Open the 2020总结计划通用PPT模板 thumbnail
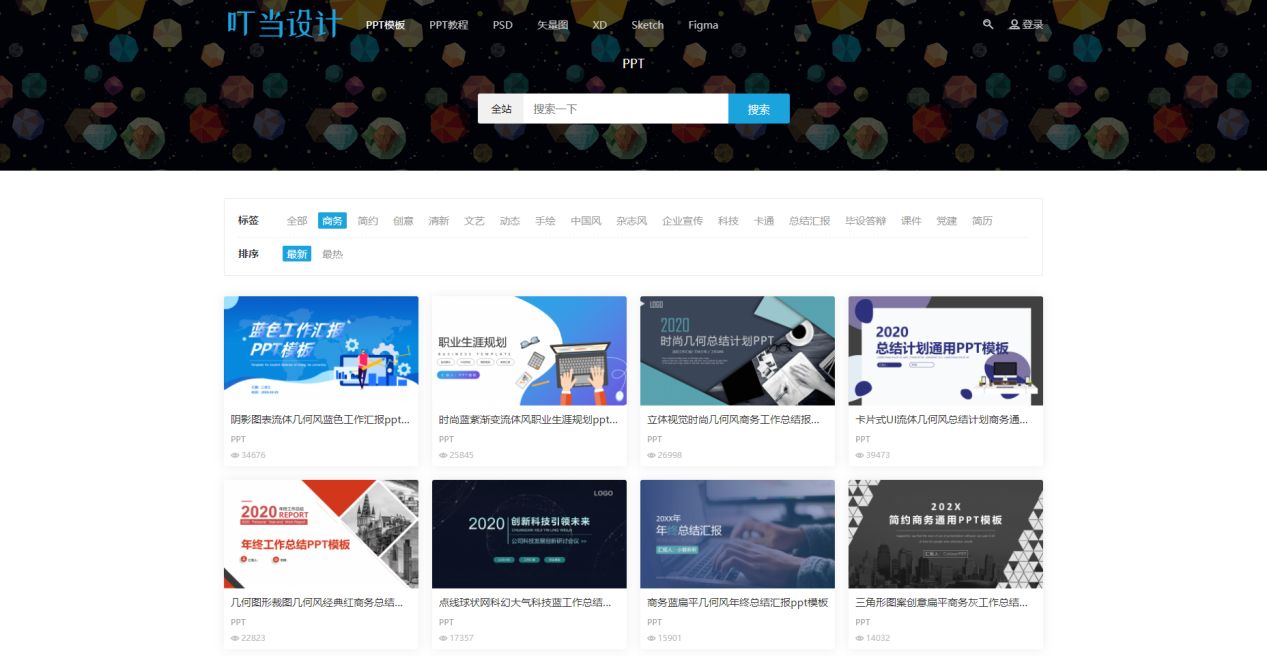The image size is (1267, 656). [944, 351]
